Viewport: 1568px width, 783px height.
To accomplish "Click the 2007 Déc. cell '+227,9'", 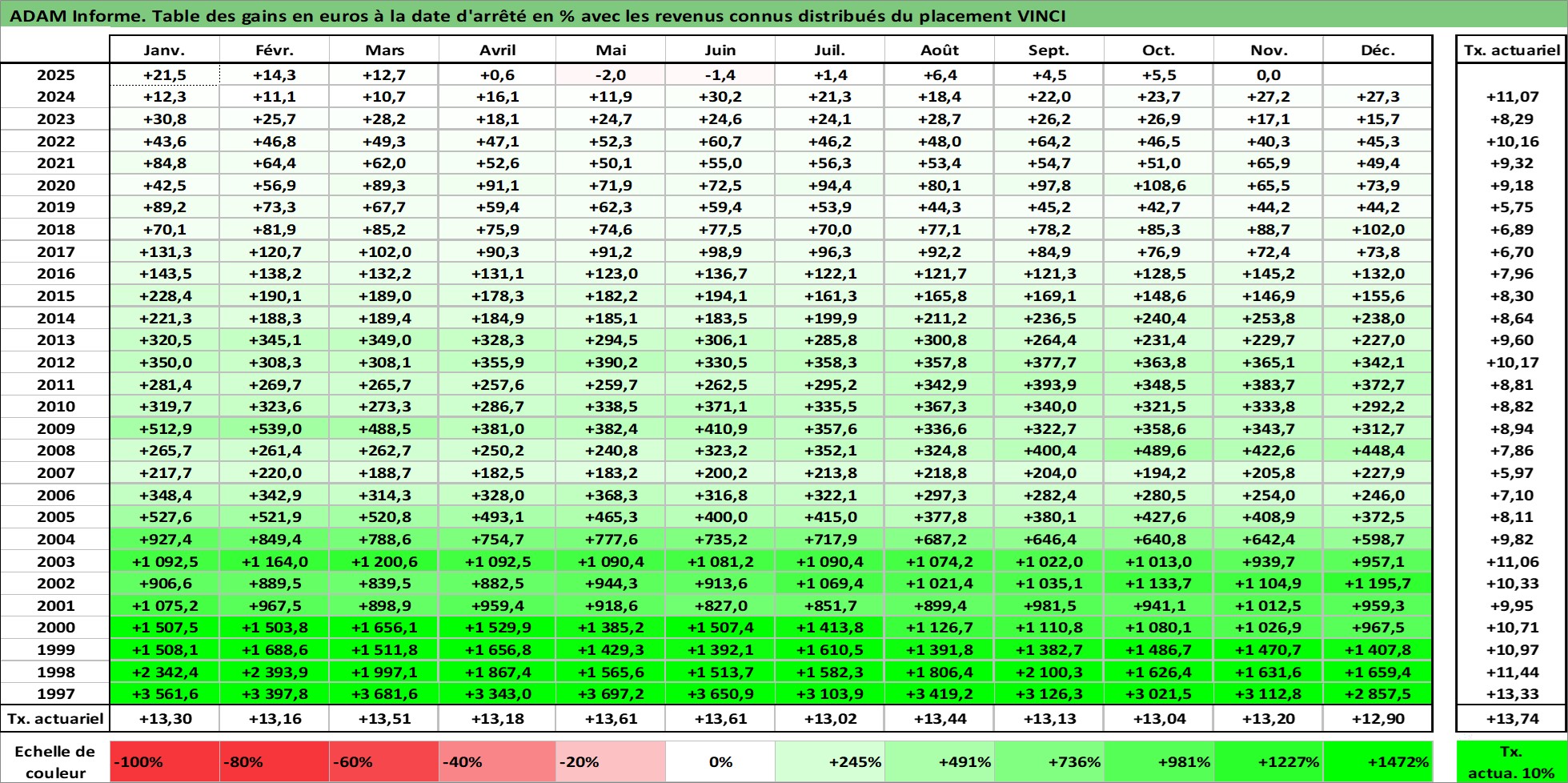I will [1378, 472].
